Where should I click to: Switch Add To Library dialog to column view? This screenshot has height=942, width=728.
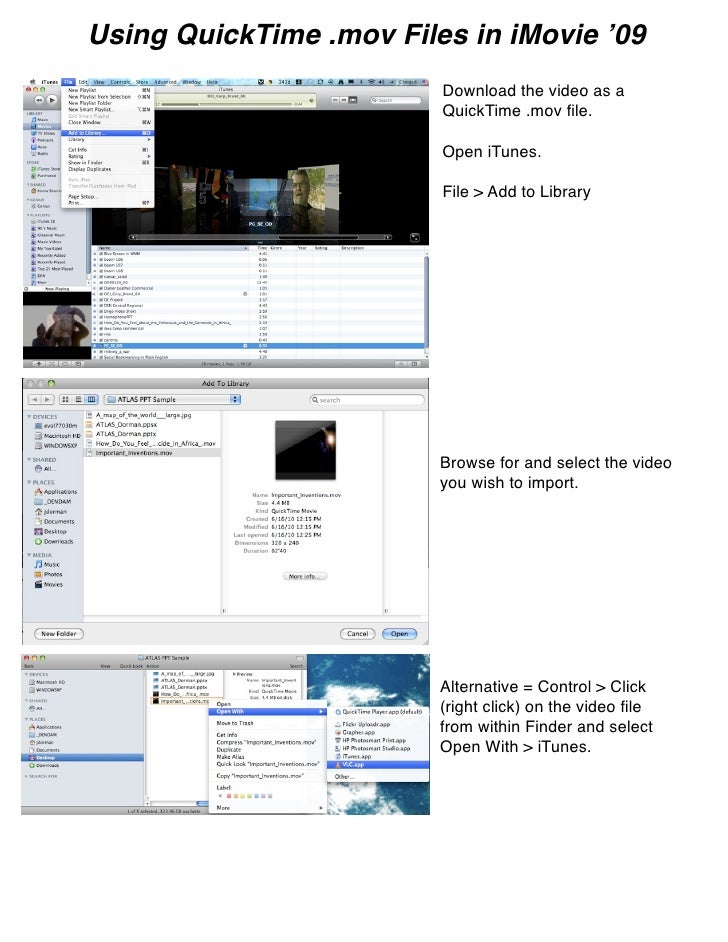91,400
